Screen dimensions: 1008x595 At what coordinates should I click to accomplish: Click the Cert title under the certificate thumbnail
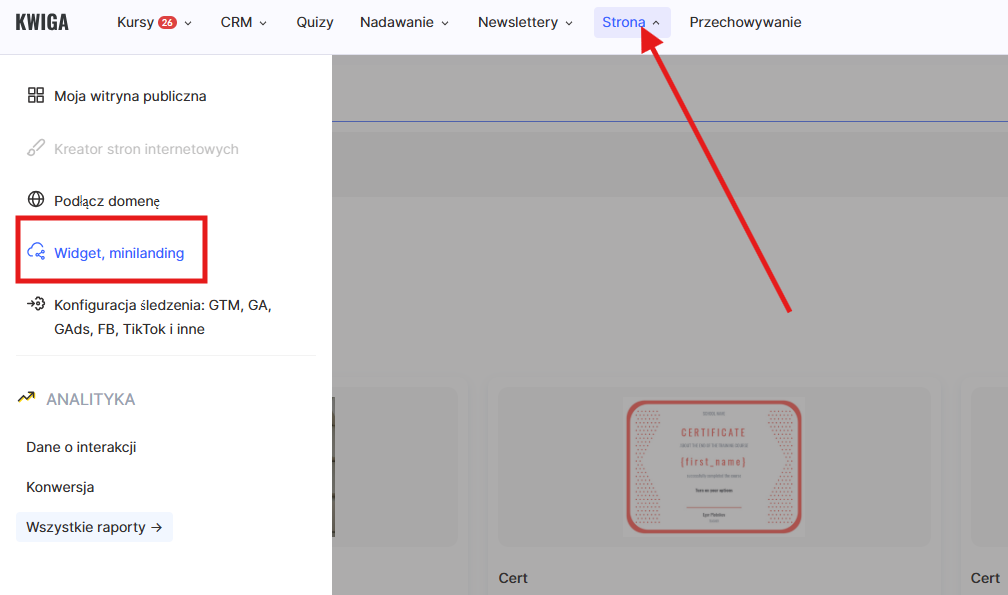513,578
